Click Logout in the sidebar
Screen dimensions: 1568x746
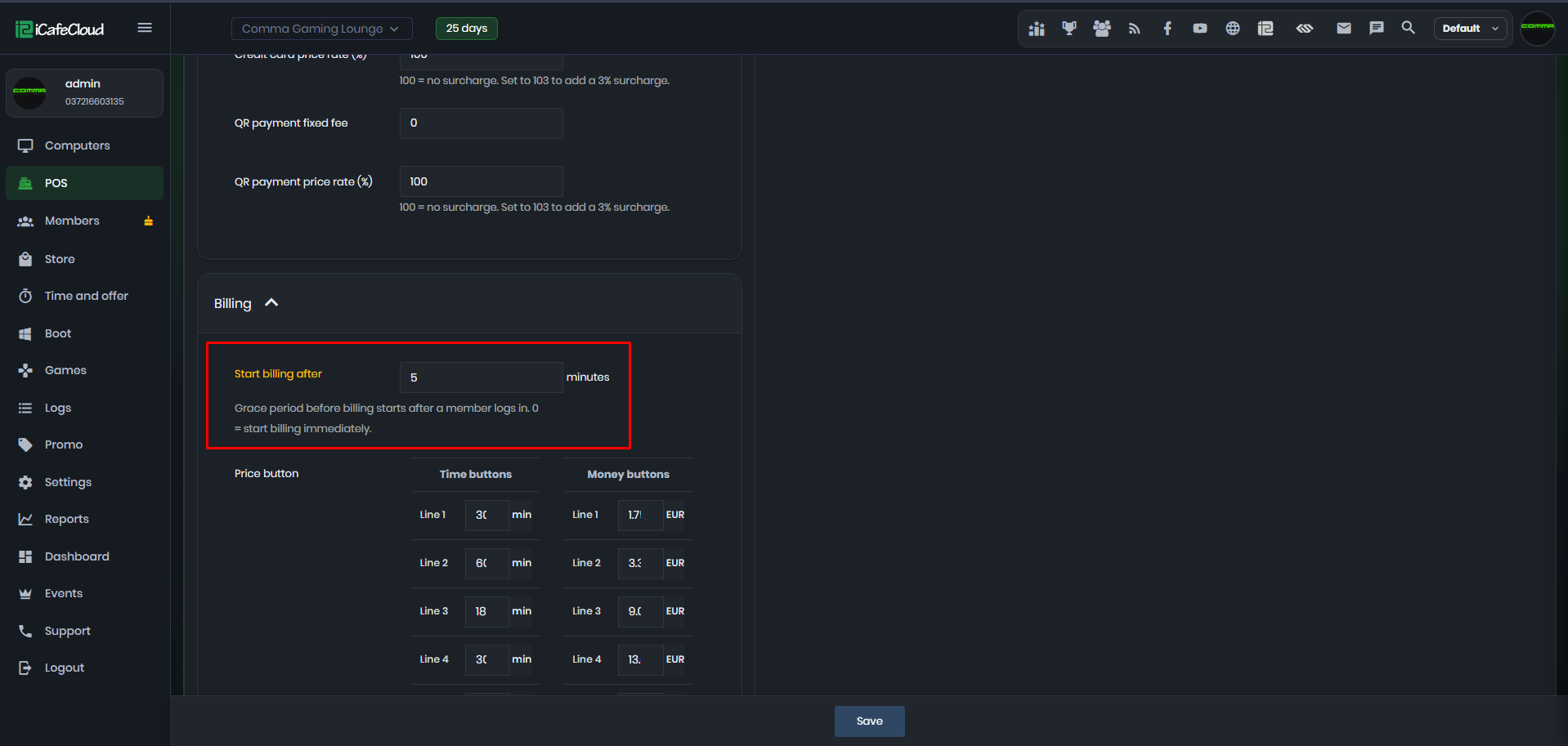(x=85, y=668)
